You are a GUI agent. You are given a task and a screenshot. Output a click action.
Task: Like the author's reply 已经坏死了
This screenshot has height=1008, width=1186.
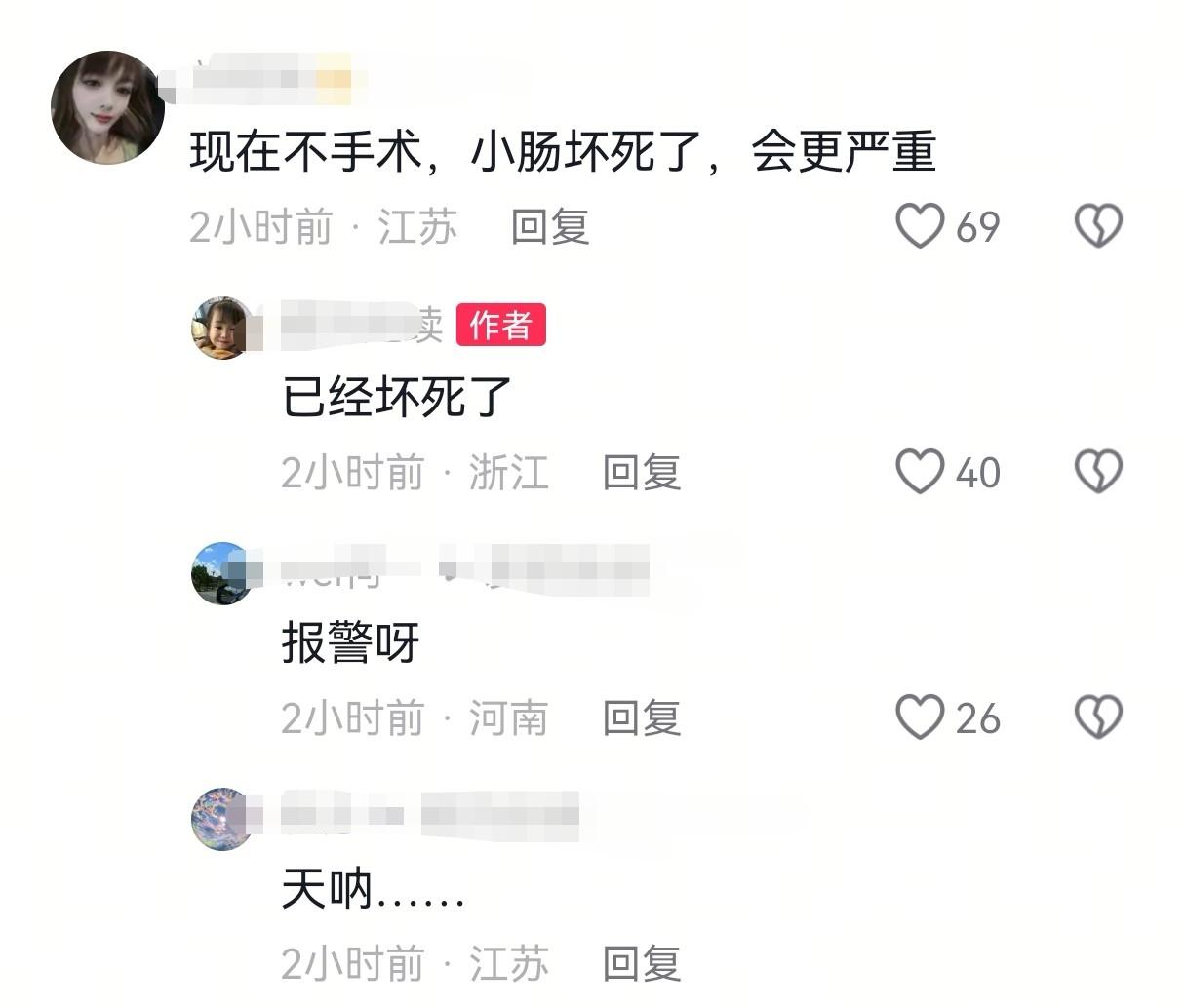click(x=920, y=472)
